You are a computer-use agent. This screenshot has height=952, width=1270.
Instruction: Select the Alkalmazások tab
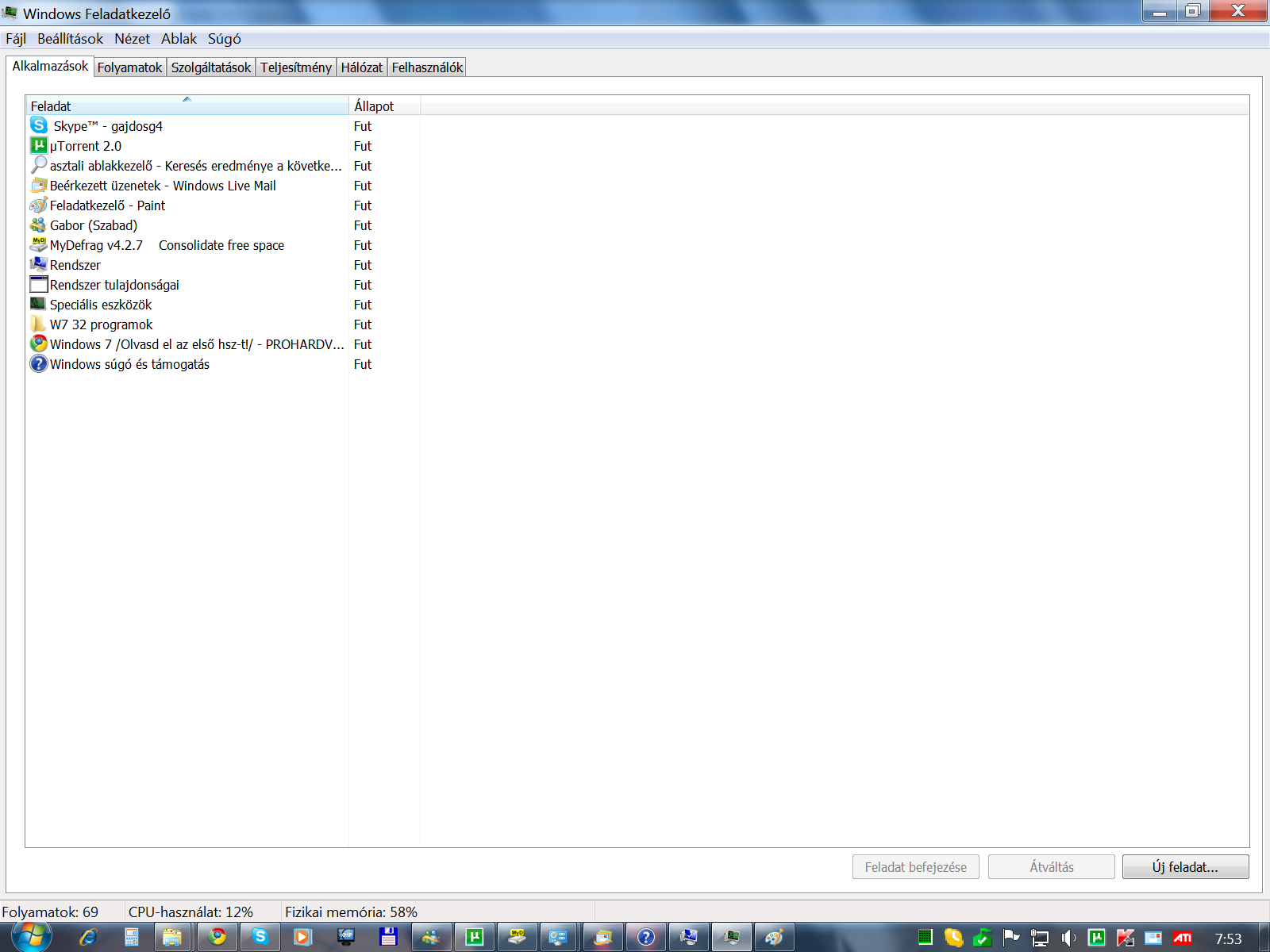point(50,66)
